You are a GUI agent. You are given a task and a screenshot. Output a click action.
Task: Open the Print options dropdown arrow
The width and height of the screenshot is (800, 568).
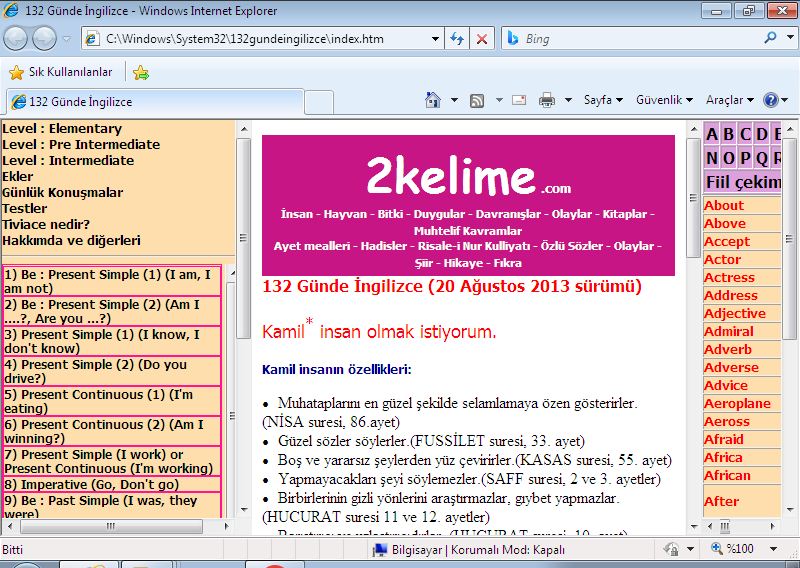[568, 100]
